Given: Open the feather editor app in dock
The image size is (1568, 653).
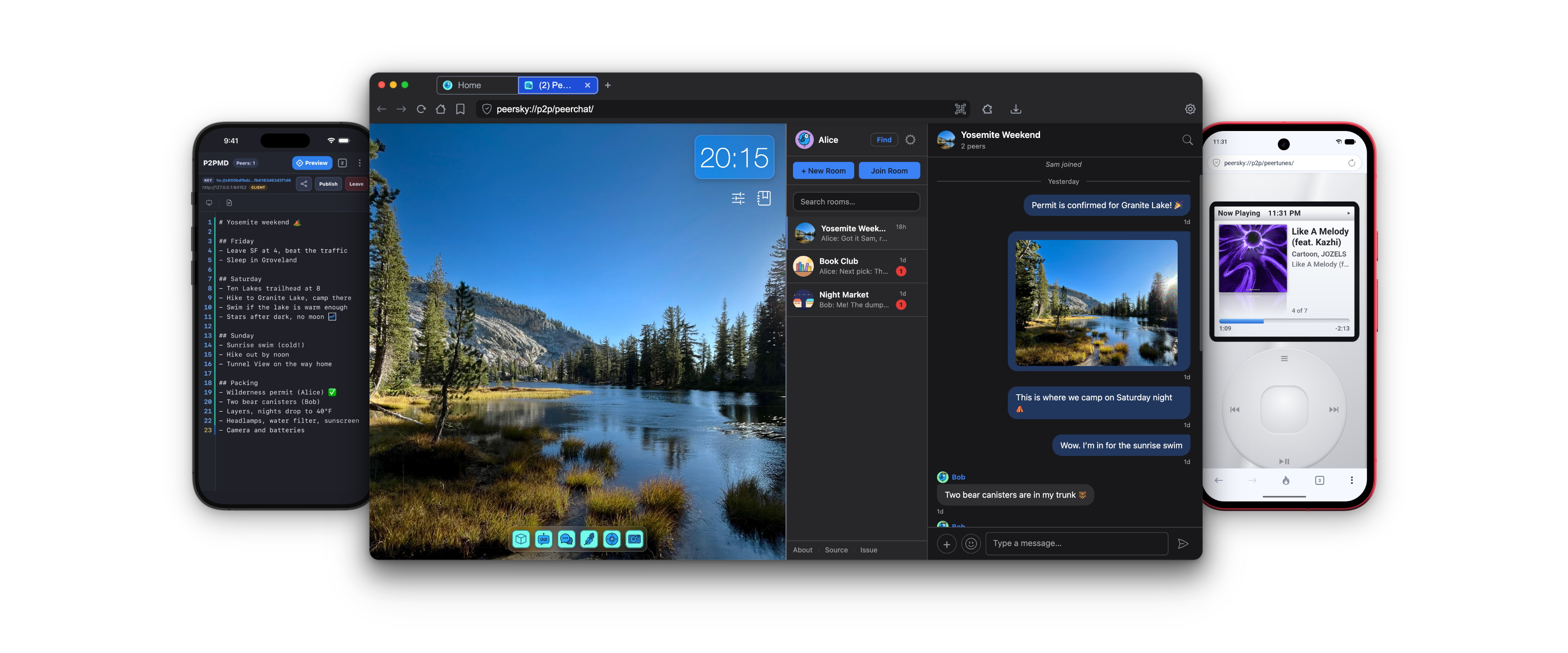Looking at the screenshot, I should tap(589, 539).
